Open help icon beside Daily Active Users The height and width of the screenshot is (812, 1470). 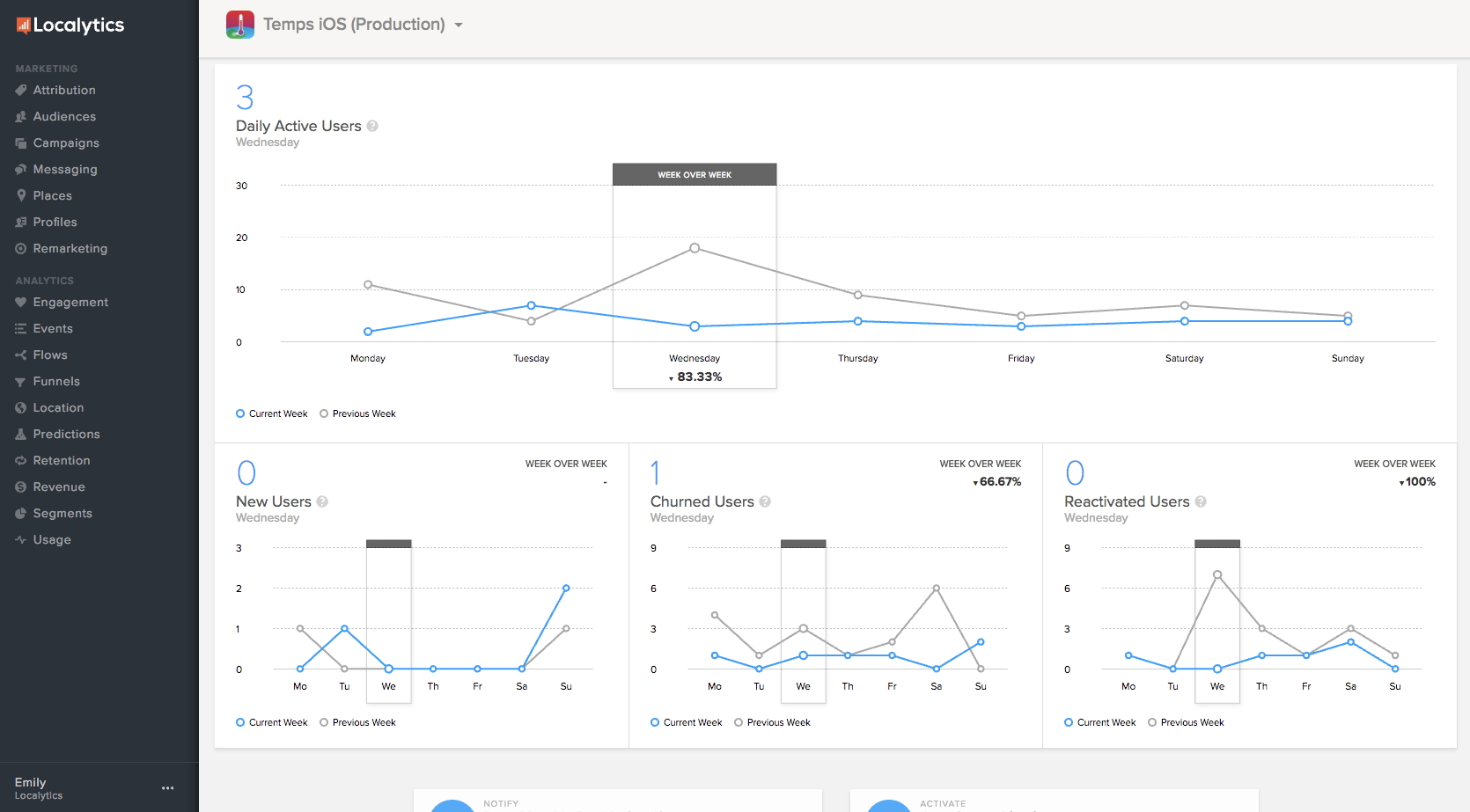point(372,126)
